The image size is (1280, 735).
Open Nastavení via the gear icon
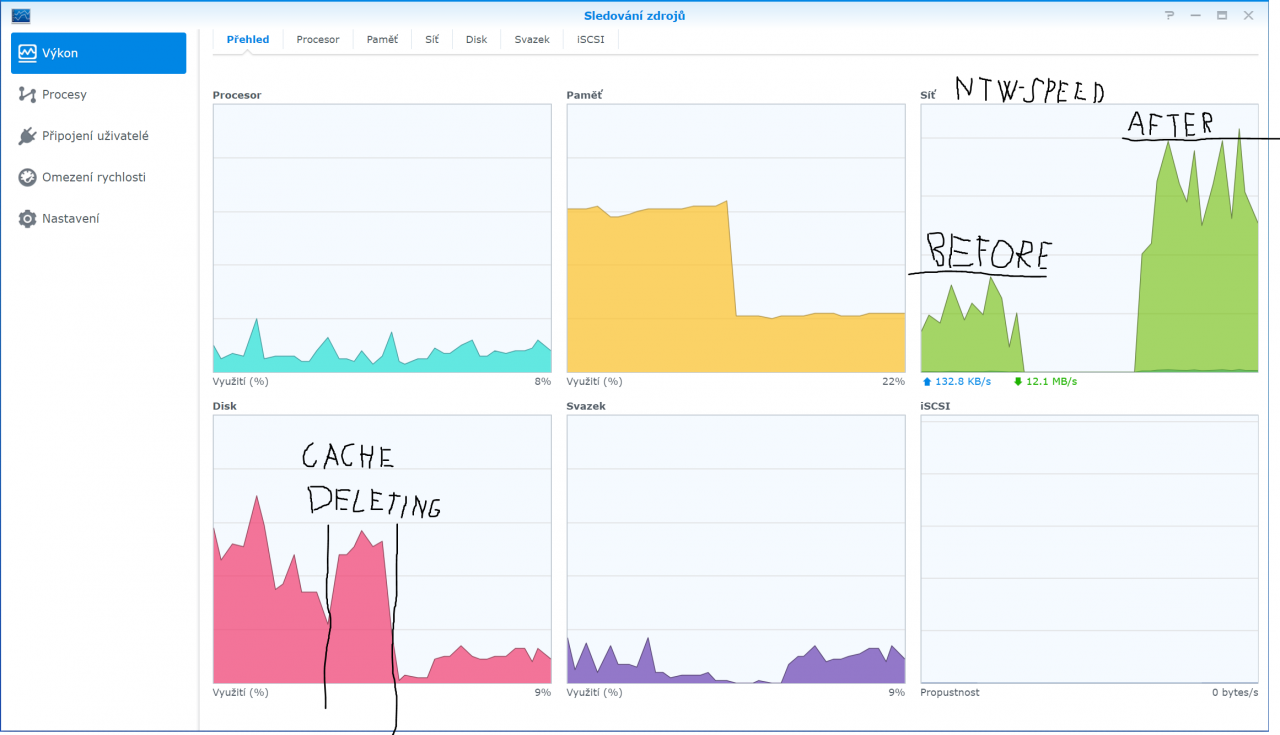pyautogui.click(x=29, y=218)
